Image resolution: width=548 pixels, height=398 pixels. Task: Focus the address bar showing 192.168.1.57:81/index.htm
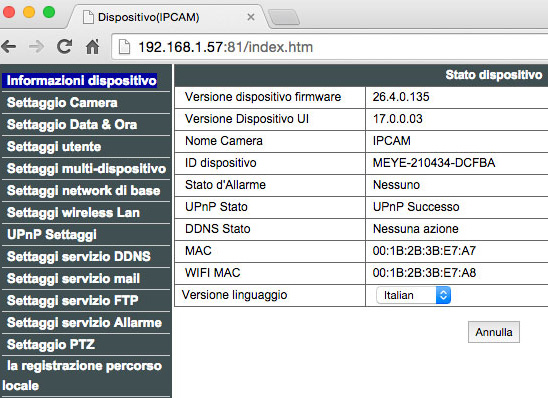click(x=330, y=47)
